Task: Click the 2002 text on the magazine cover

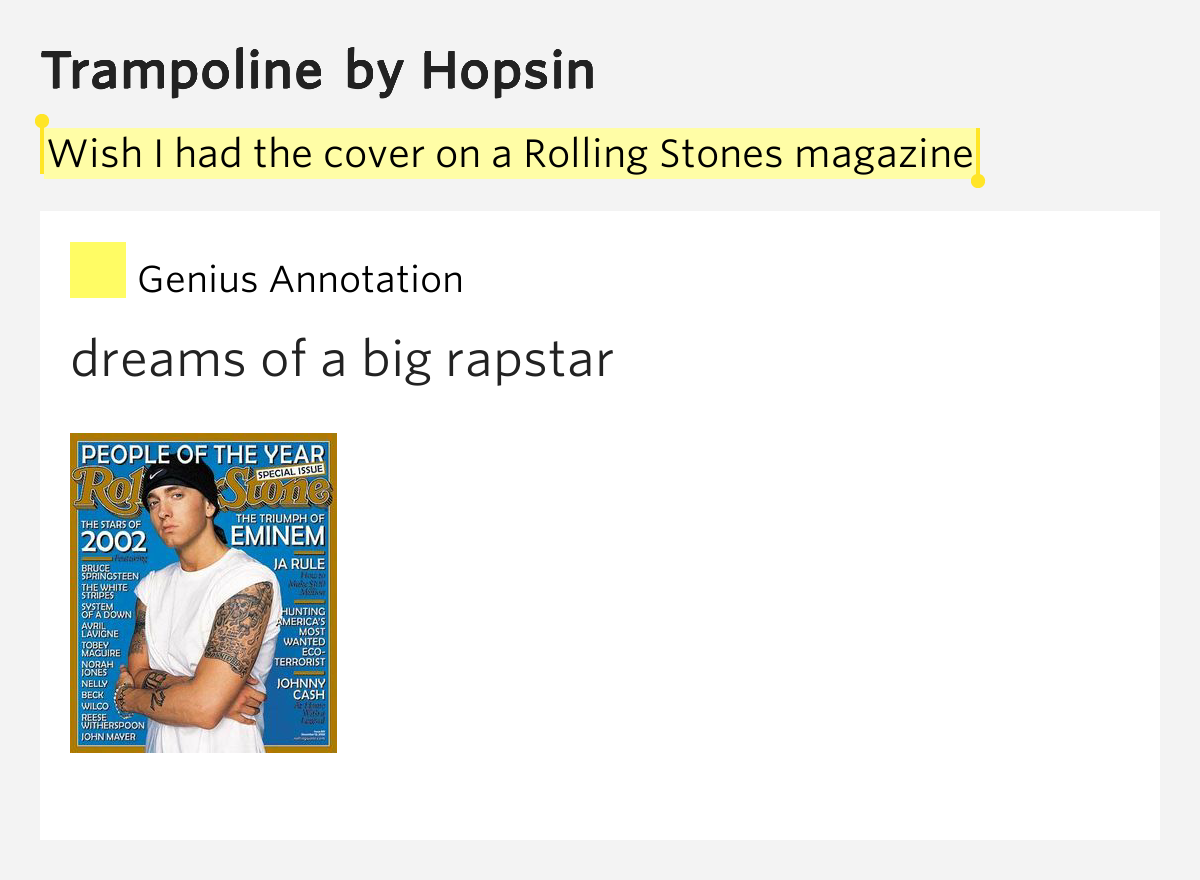Action: tap(113, 542)
